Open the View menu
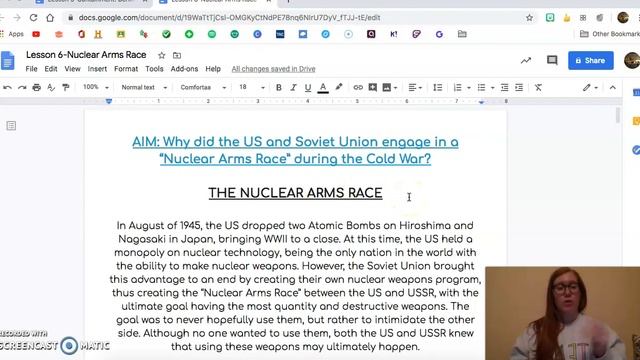640x360 pixels. click(x=73, y=69)
